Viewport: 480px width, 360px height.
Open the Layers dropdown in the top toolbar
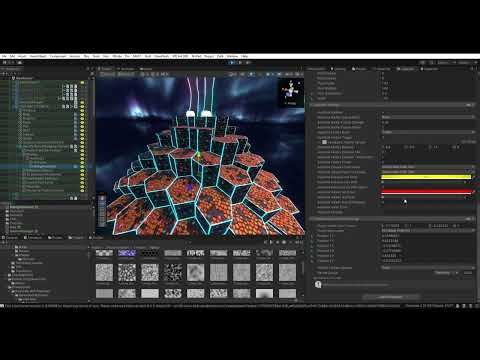click(x=446, y=62)
